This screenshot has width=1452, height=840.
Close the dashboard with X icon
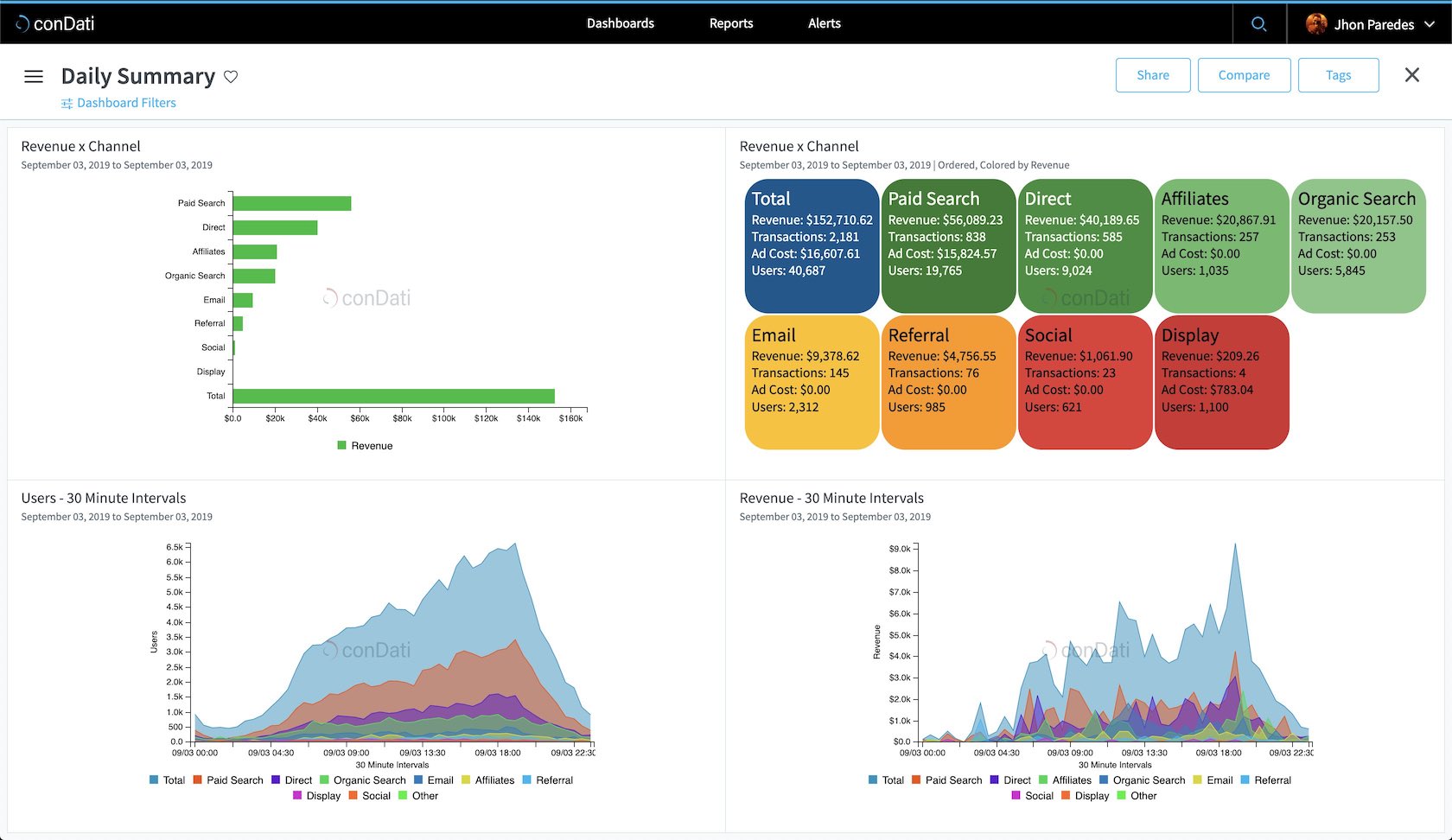coord(1411,75)
